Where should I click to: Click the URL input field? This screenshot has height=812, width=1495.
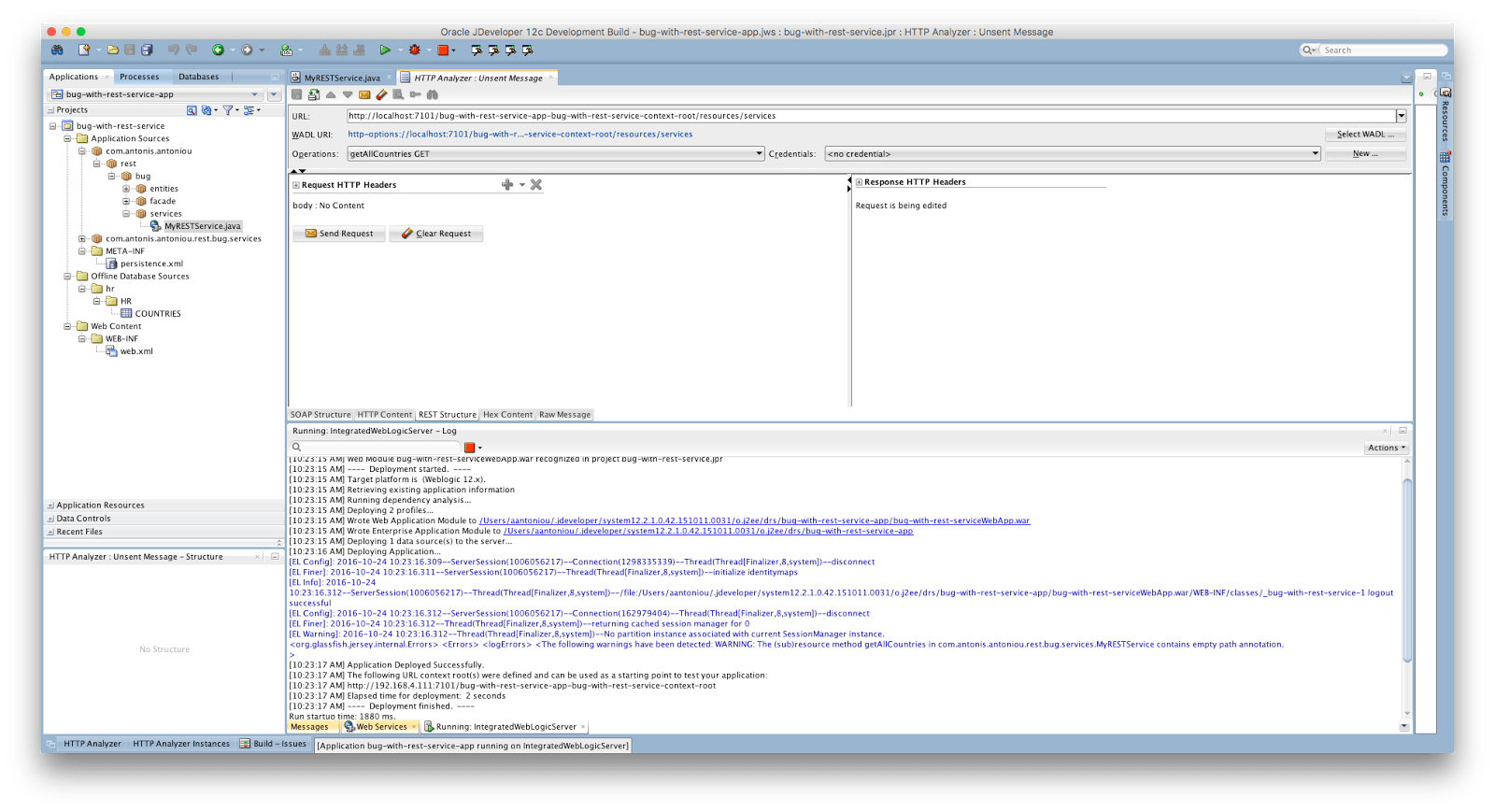click(871, 116)
